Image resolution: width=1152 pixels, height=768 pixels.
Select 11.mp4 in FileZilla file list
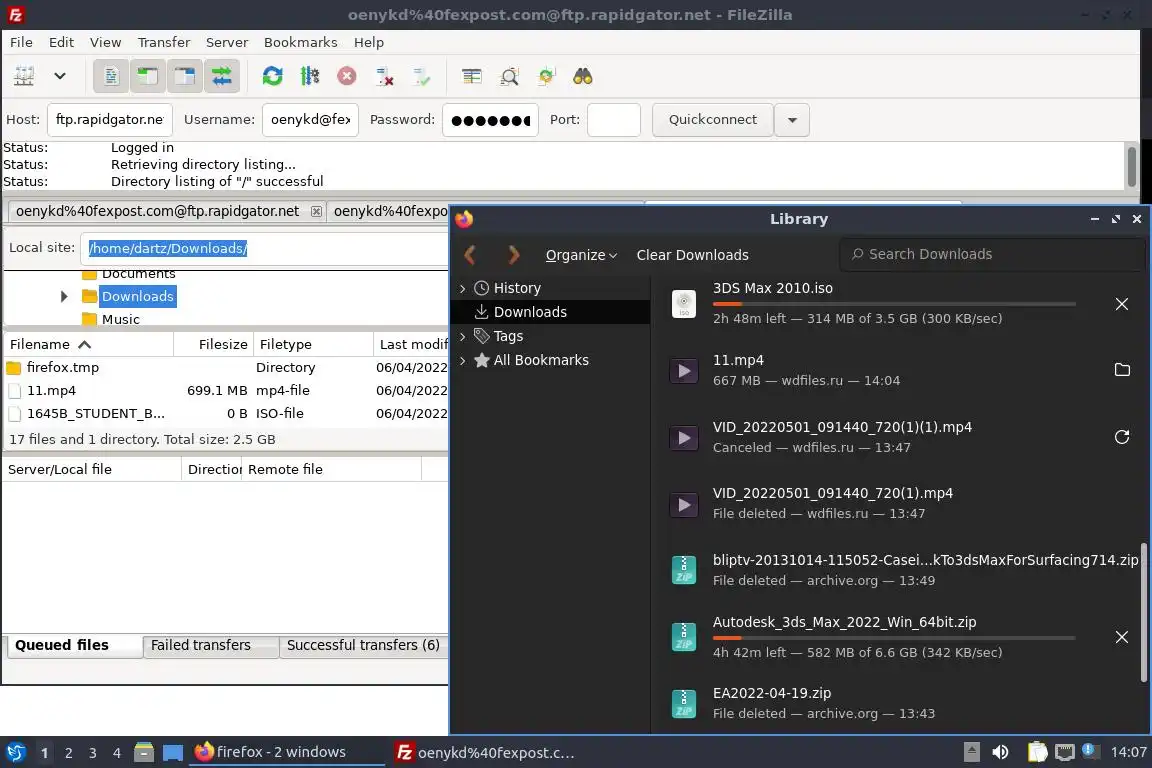pos(226,390)
